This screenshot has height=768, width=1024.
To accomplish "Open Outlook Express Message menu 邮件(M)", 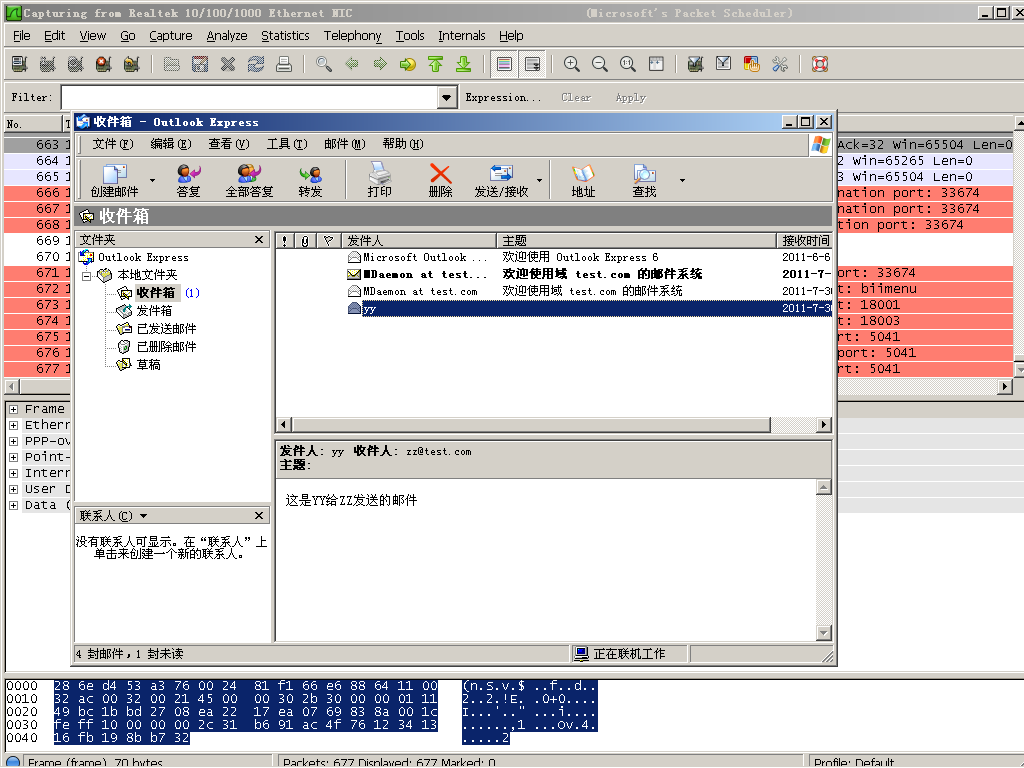I will [x=345, y=144].
